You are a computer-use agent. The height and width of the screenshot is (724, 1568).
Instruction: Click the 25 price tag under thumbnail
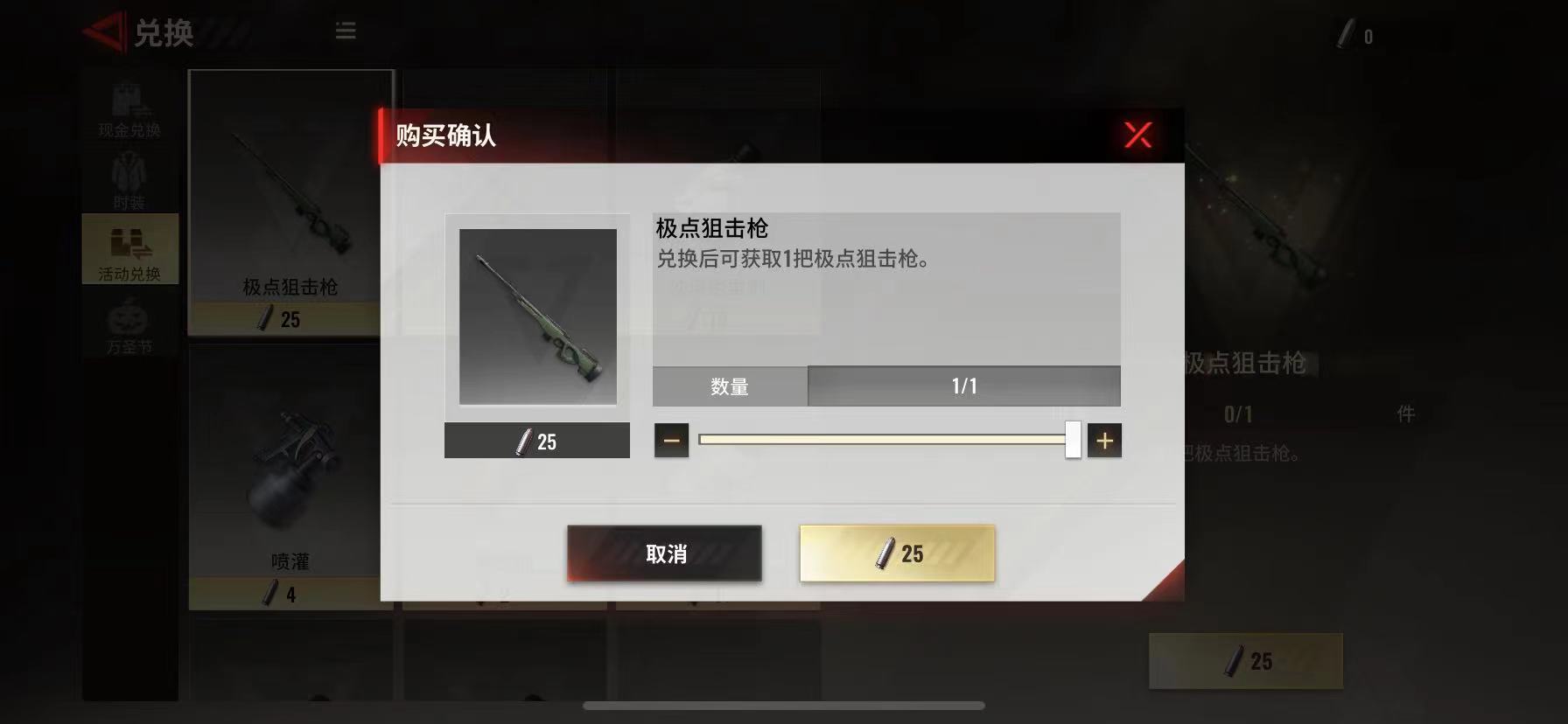click(x=536, y=441)
